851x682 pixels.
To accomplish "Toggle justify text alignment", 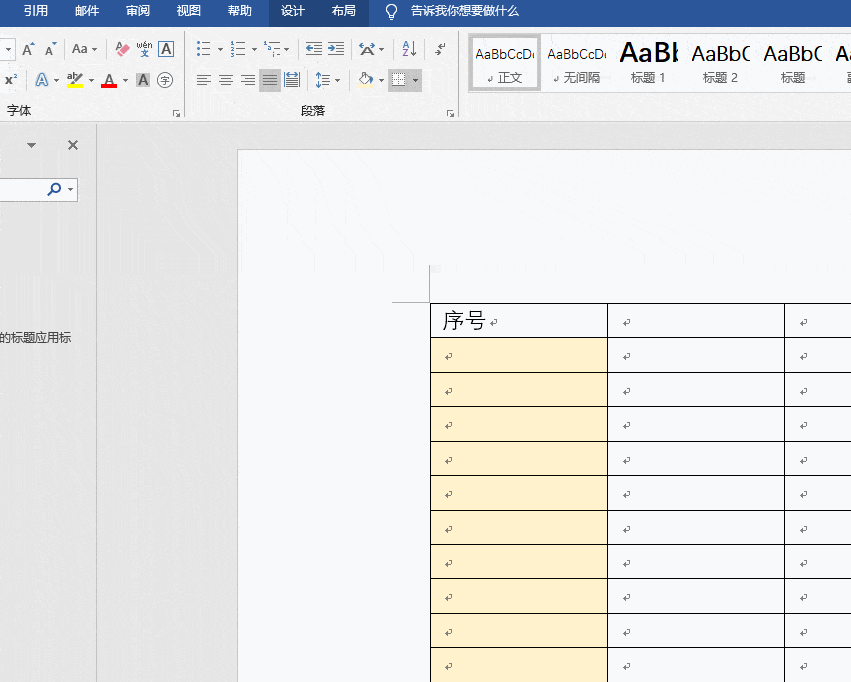I will coord(270,80).
